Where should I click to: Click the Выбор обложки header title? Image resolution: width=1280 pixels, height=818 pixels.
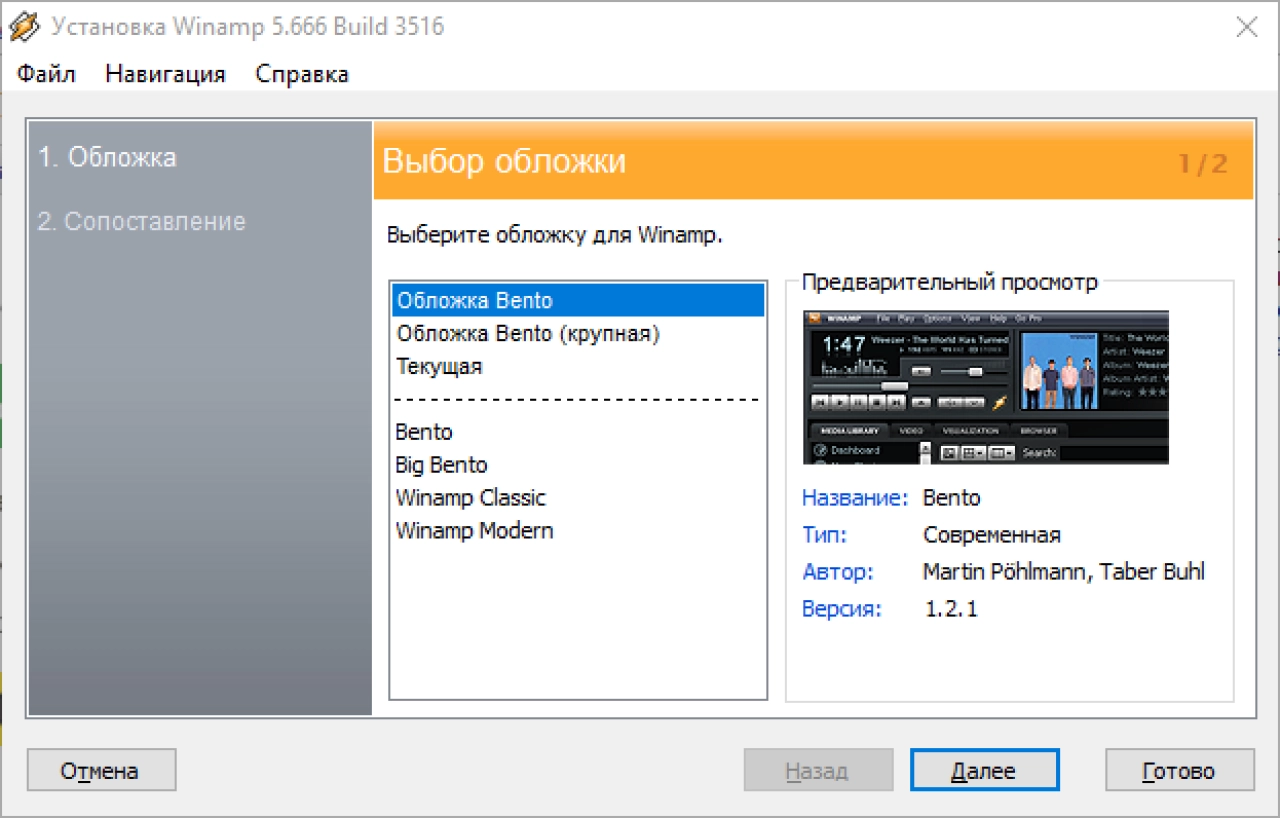(x=504, y=162)
